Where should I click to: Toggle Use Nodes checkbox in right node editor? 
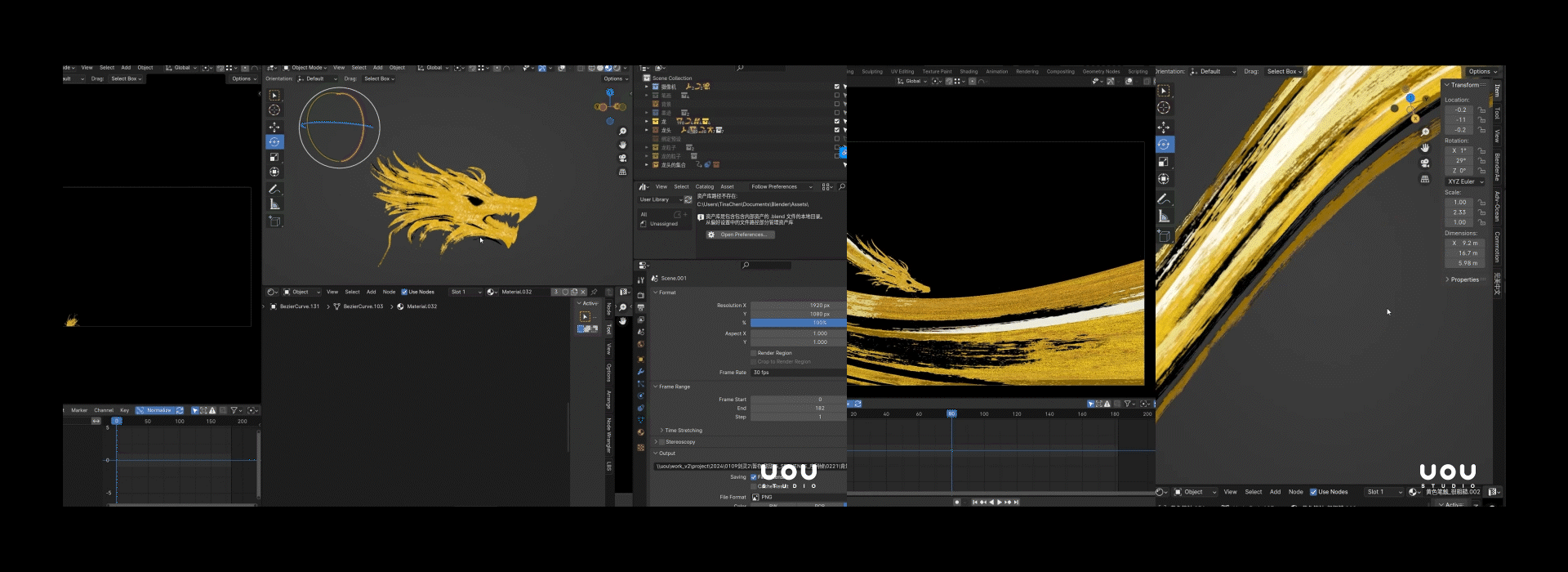[x=1313, y=492]
